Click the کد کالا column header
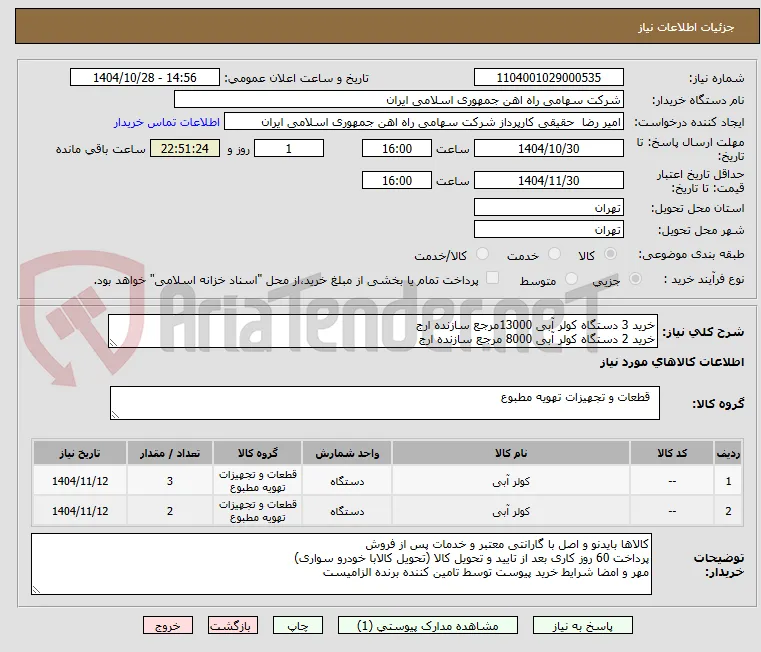Image resolution: width=761 pixels, height=652 pixels. point(672,453)
